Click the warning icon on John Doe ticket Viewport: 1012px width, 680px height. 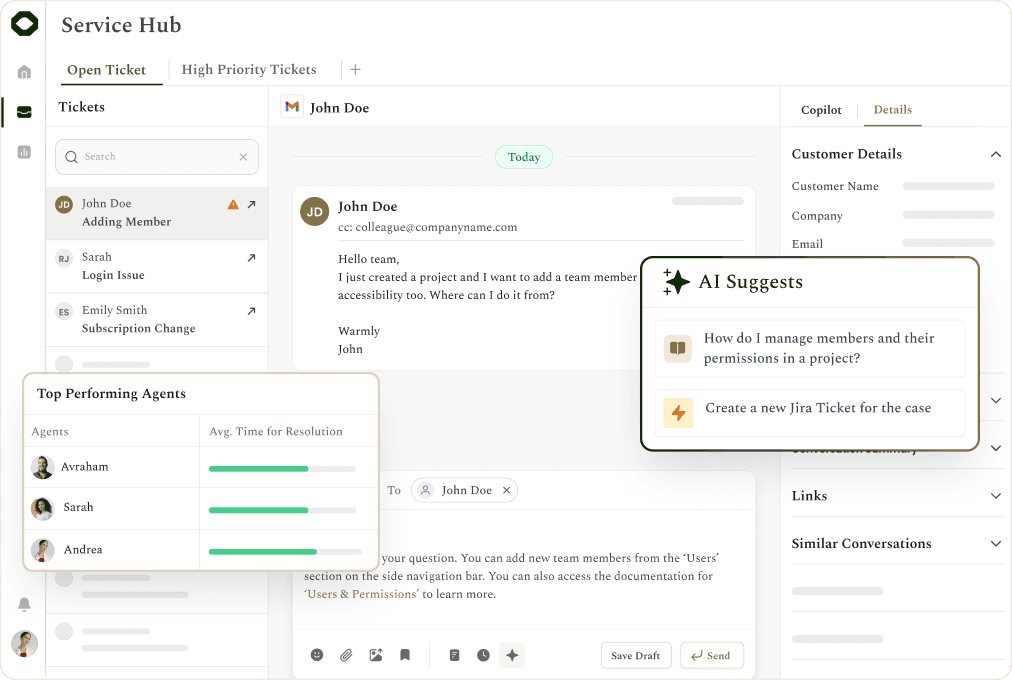coord(233,205)
